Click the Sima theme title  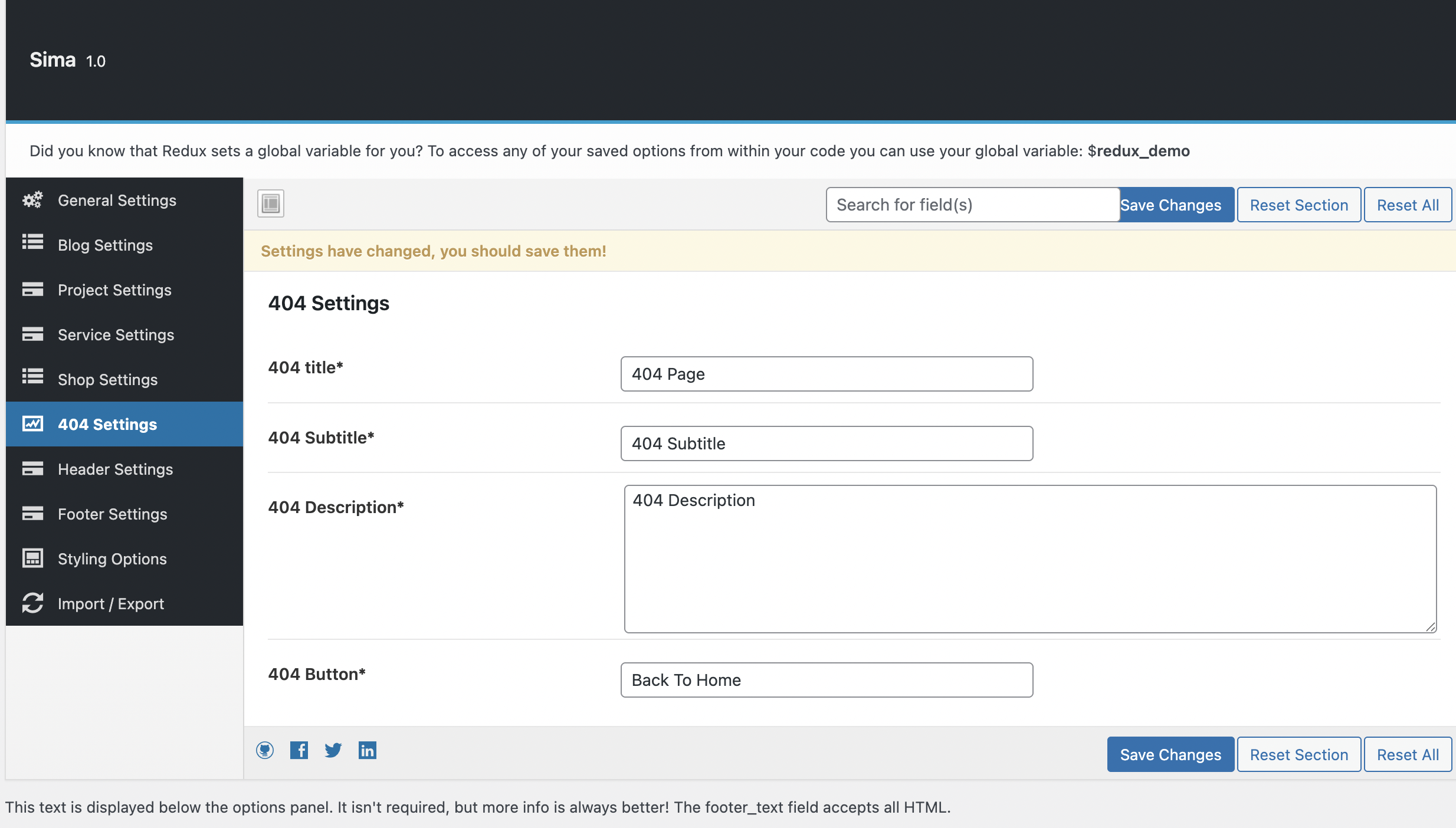(x=53, y=60)
